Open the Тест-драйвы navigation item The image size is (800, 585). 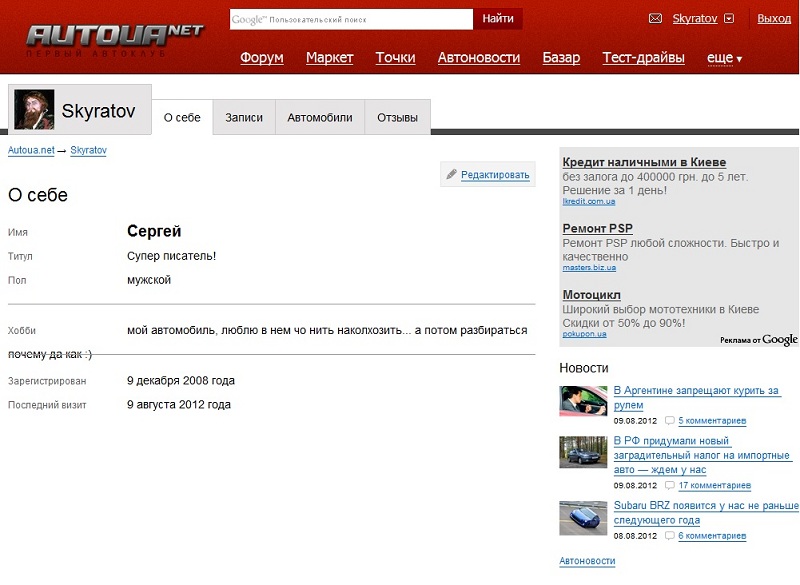[643, 58]
